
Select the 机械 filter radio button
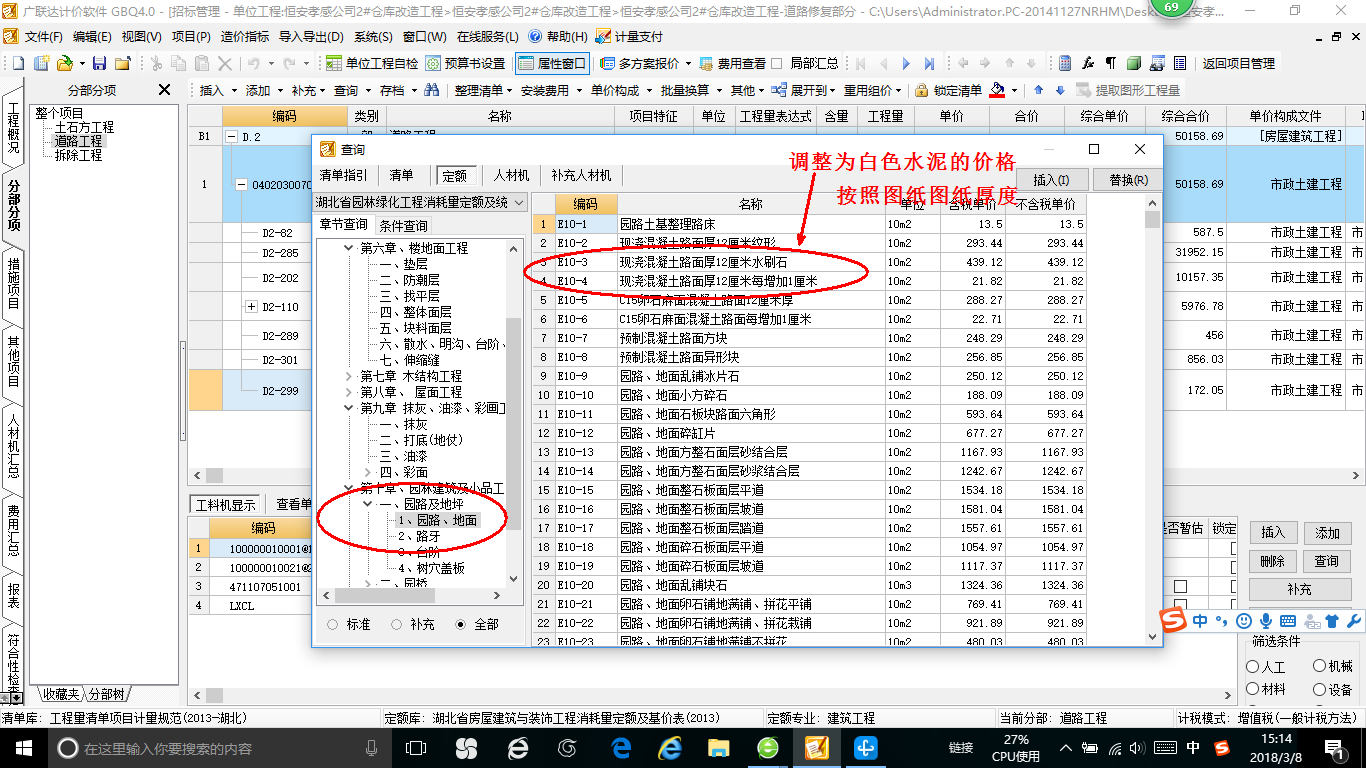pos(1320,666)
